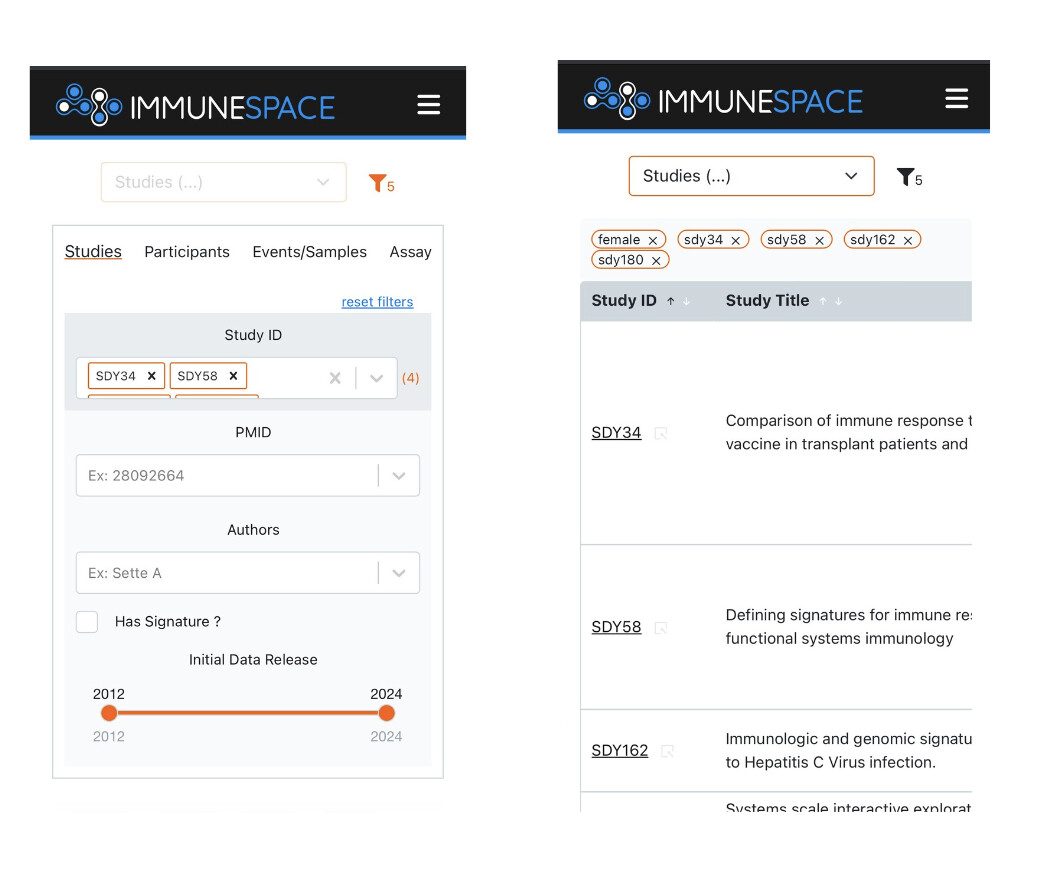The image size is (1058, 874).
Task: Open SDY34 study link
Action: tap(616, 433)
